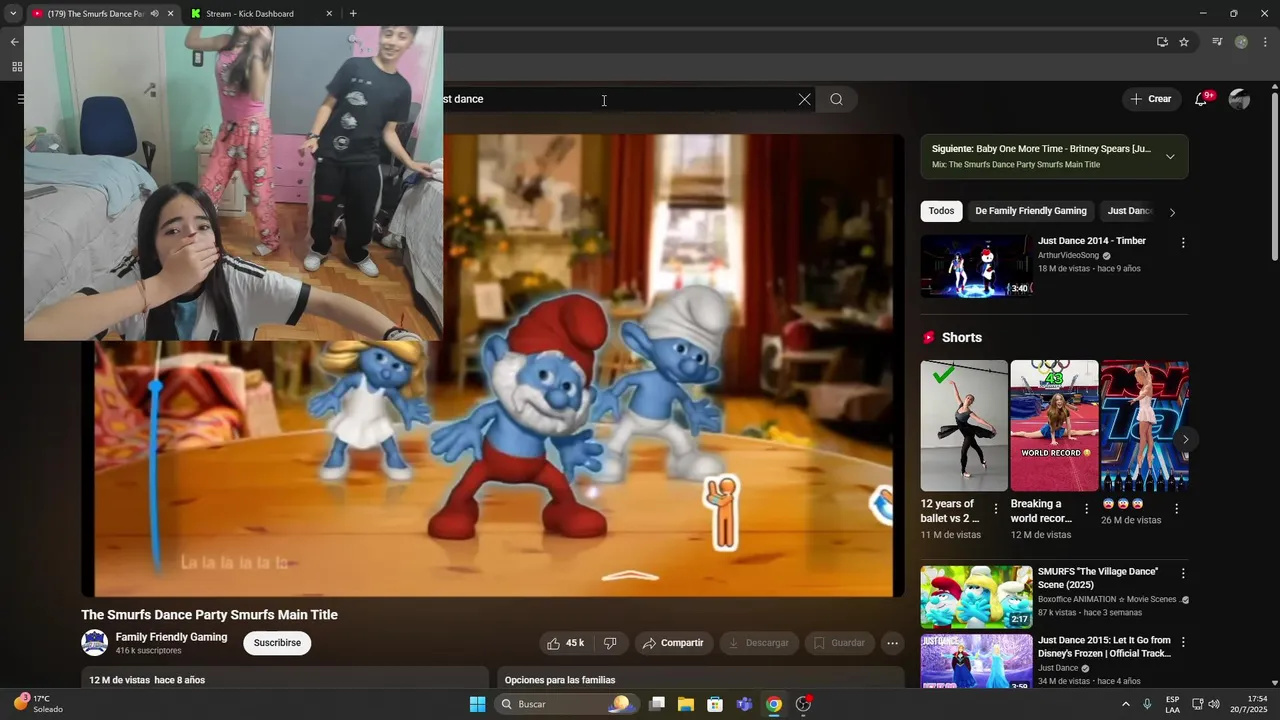Open Just Dance 2015 Let It Go thumbnail
Image resolution: width=1280 pixels, height=720 pixels.
point(976,661)
